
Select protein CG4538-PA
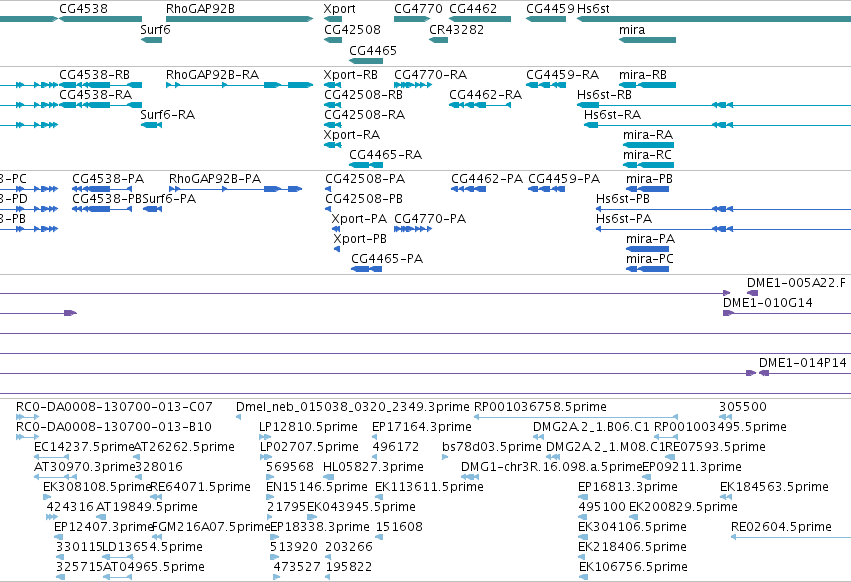108,179
